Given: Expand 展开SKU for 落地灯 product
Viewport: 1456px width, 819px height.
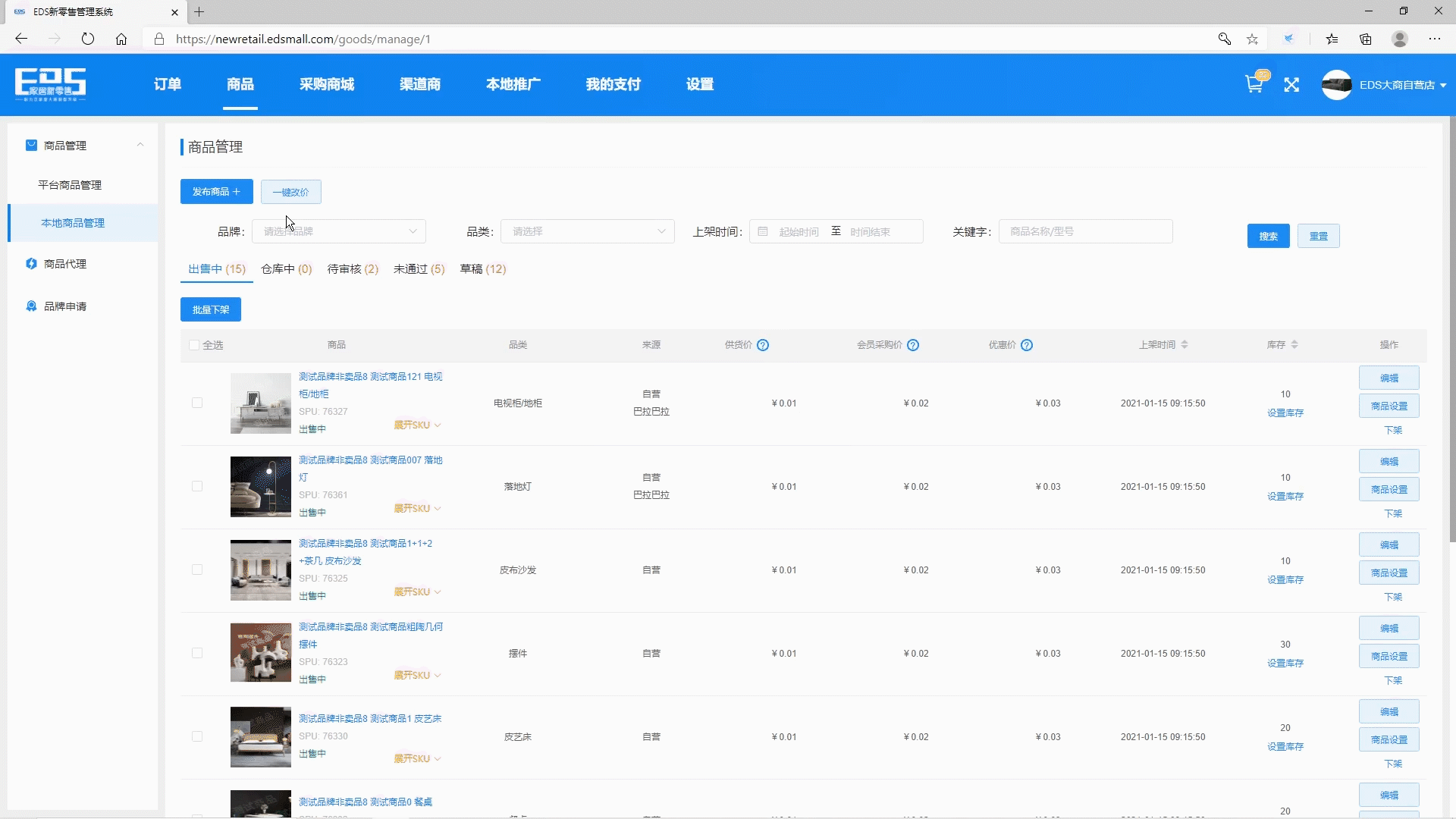Looking at the screenshot, I should click(417, 508).
